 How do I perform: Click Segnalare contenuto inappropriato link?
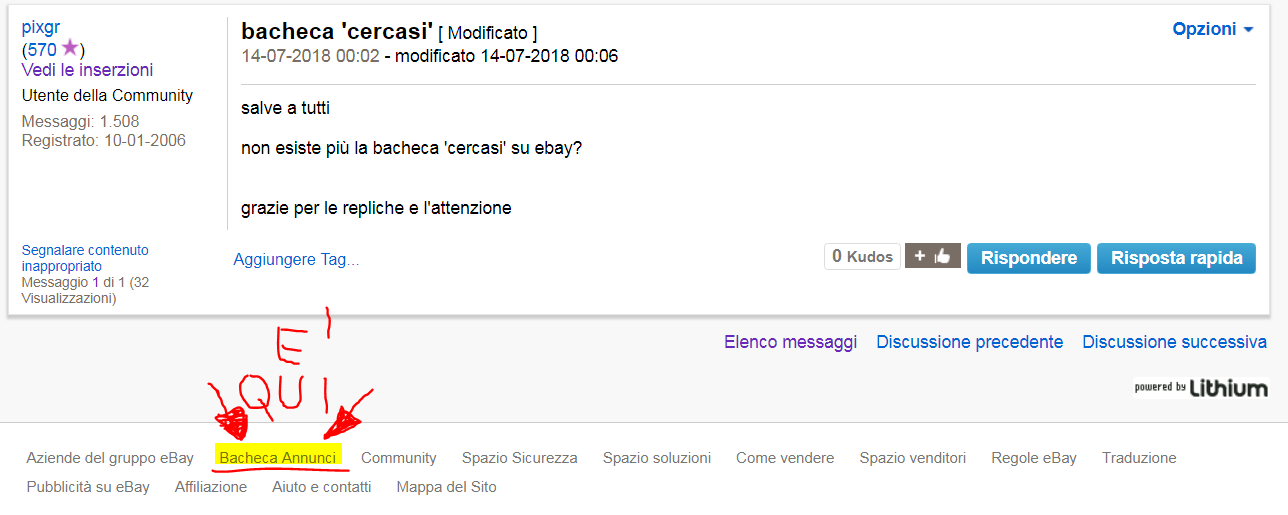(x=85, y=258)
